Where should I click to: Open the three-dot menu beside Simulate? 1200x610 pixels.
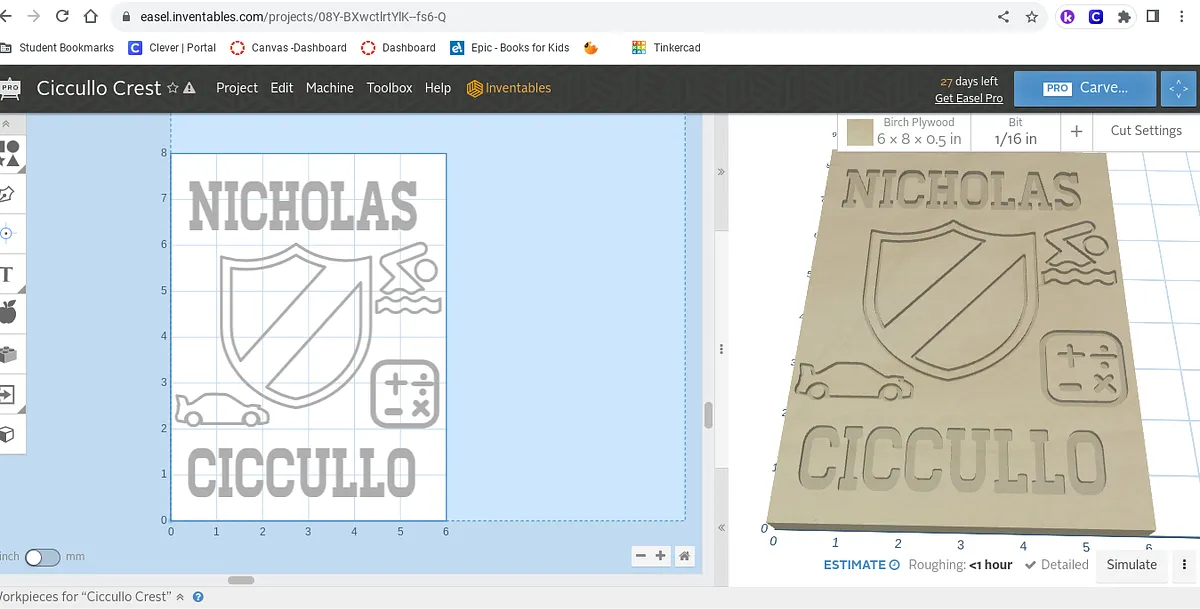click(1185, 565)
